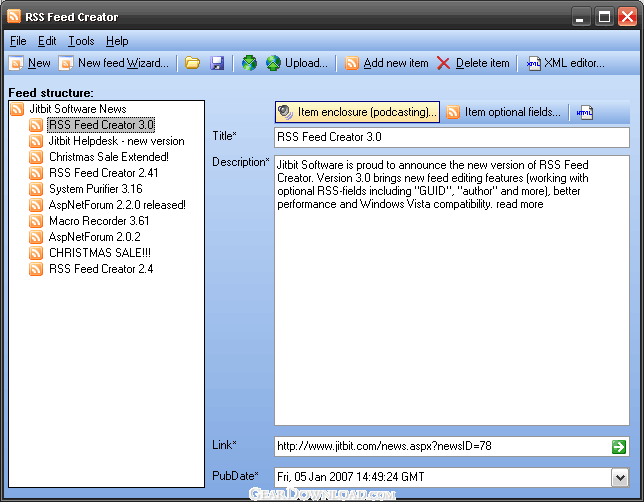Click RSS icon beside AspNetForum 2.0.2
Screen dimensions: 644x502
36,237
